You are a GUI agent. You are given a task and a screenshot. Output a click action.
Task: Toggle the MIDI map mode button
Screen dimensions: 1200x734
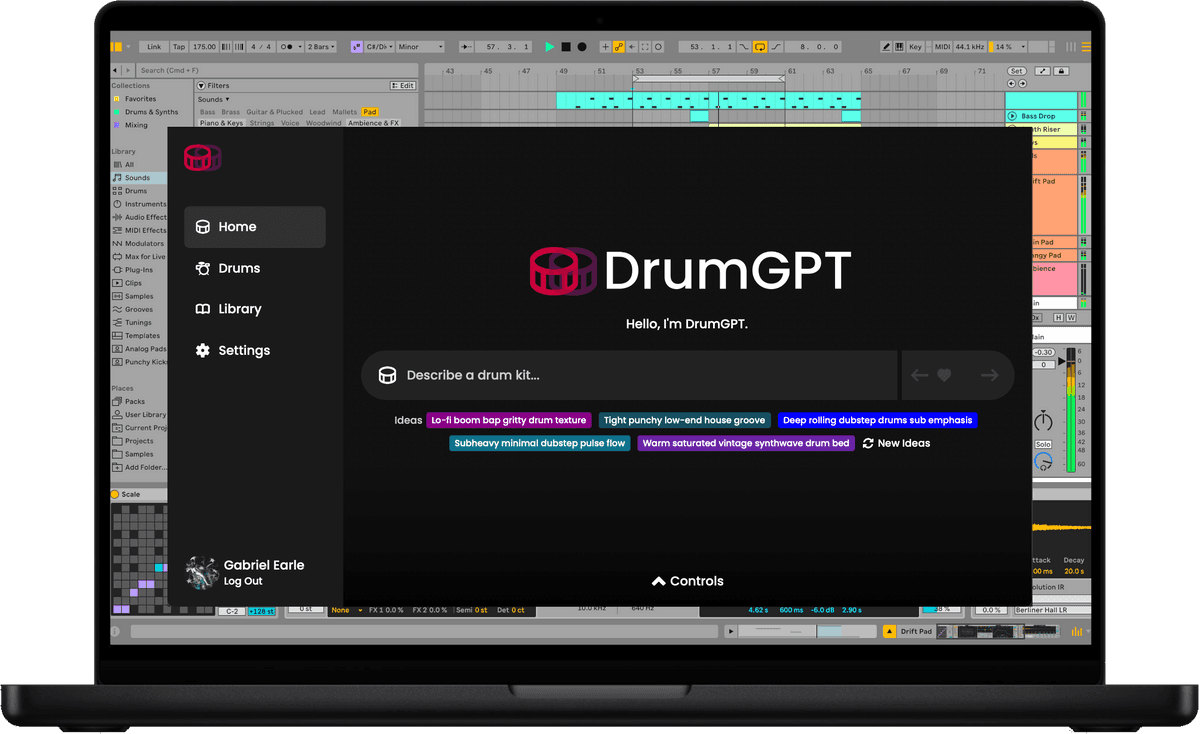tap(942, 47)
